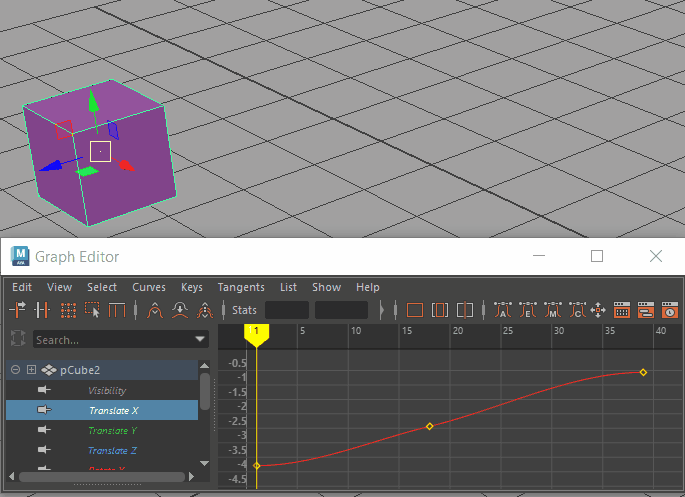Select the middle keyframe on the curve

(429, 426)
